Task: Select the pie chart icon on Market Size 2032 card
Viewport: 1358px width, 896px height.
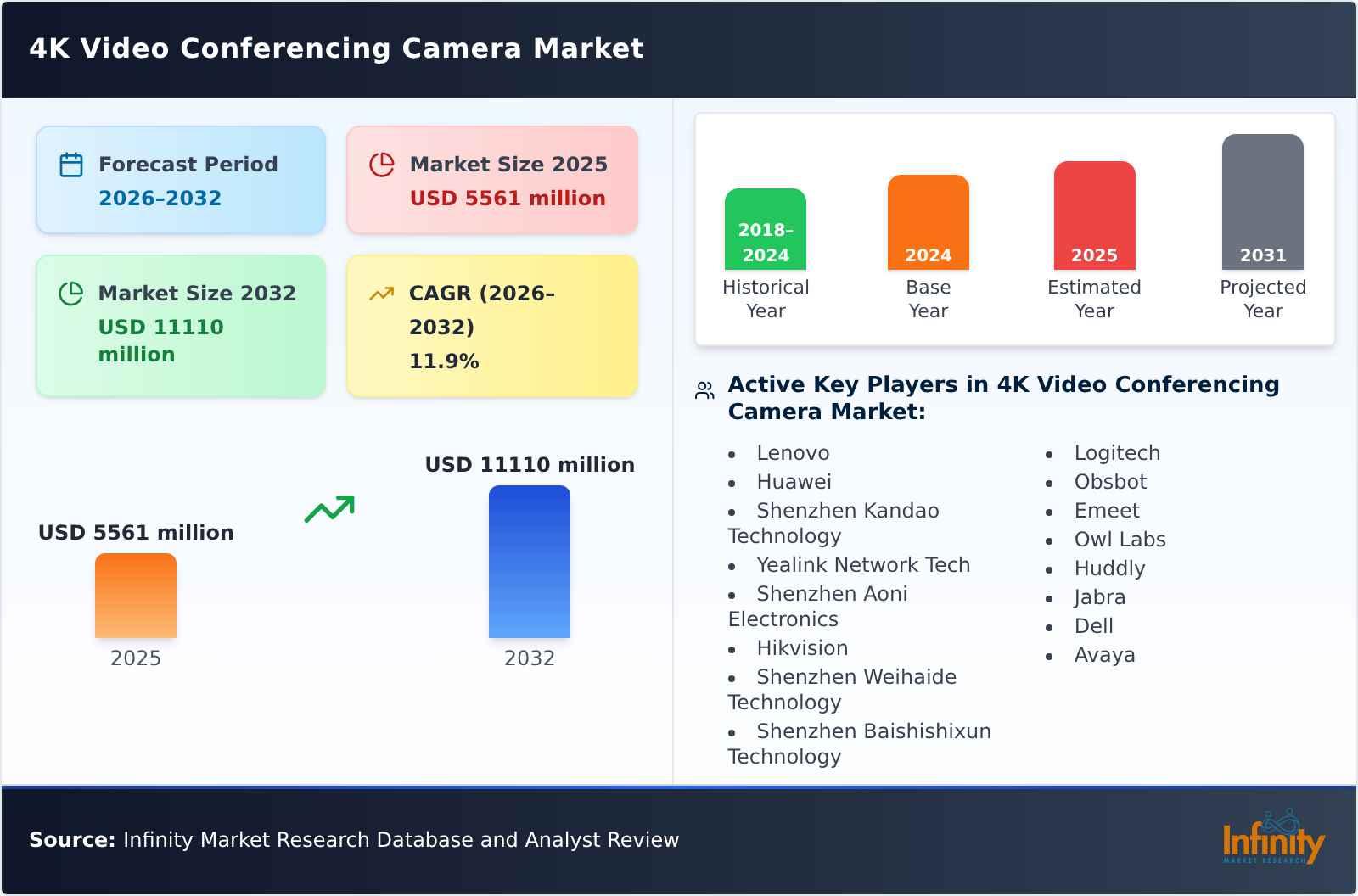Action: [x=71, y=293]
